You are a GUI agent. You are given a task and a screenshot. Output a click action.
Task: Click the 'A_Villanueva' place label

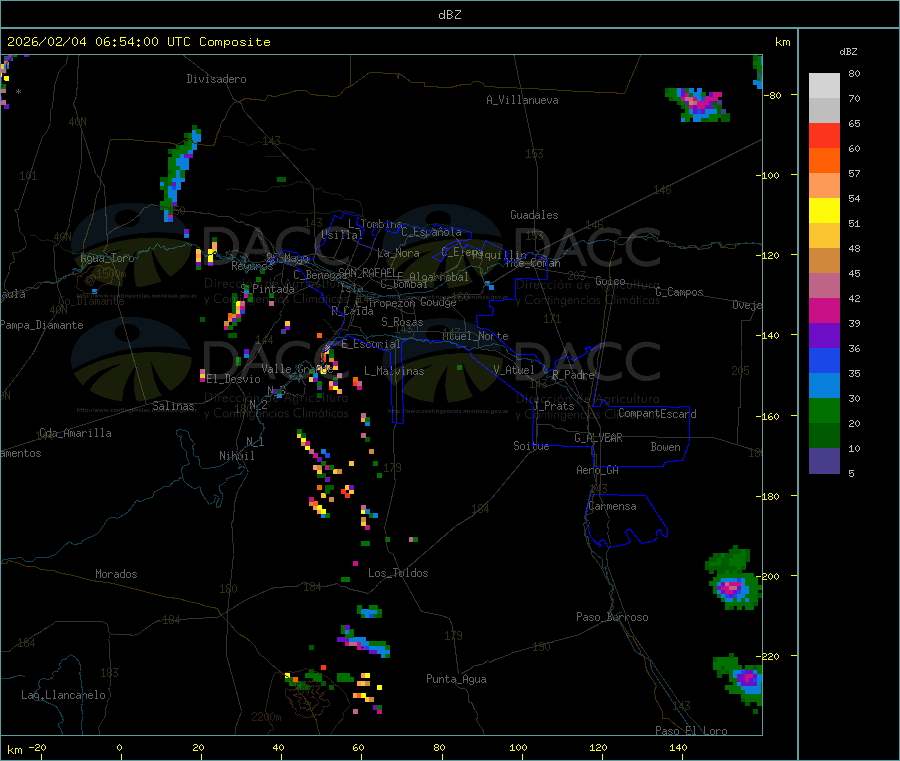click(x=522, y=100)
